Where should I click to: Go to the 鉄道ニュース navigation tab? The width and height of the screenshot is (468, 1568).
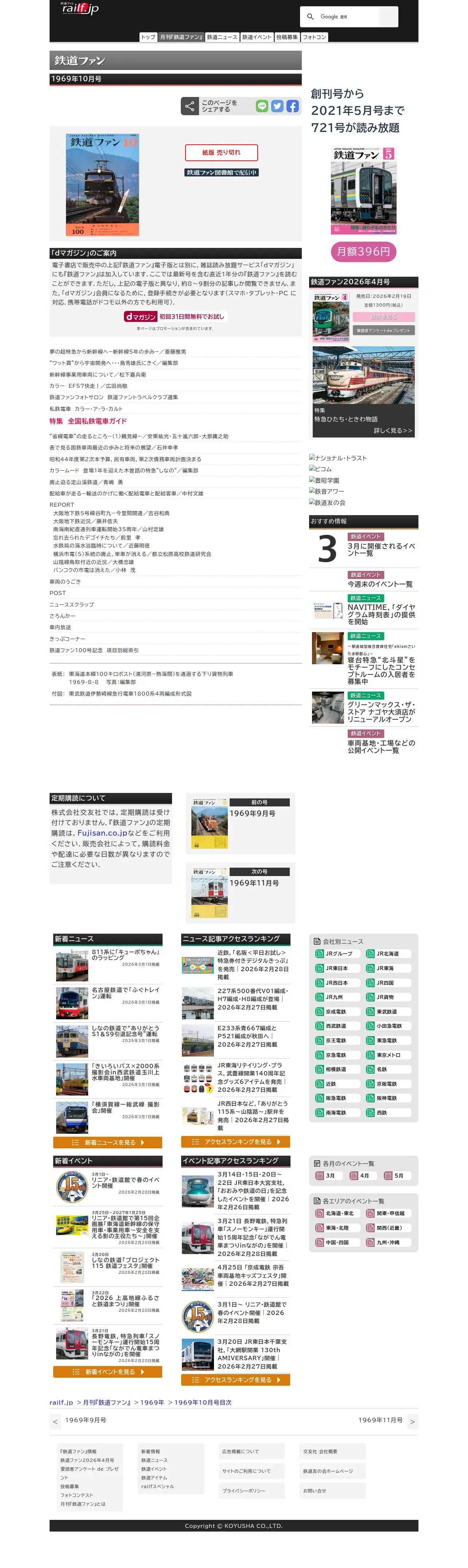[222, 37]
